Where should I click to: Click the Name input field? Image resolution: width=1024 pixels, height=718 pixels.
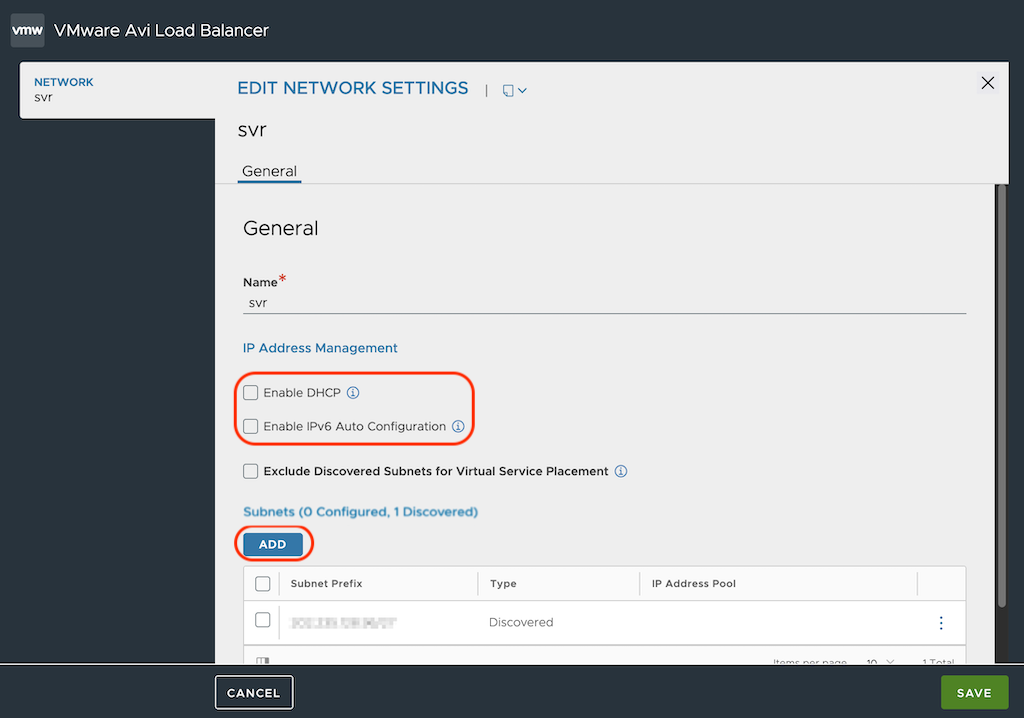(604, 302)
